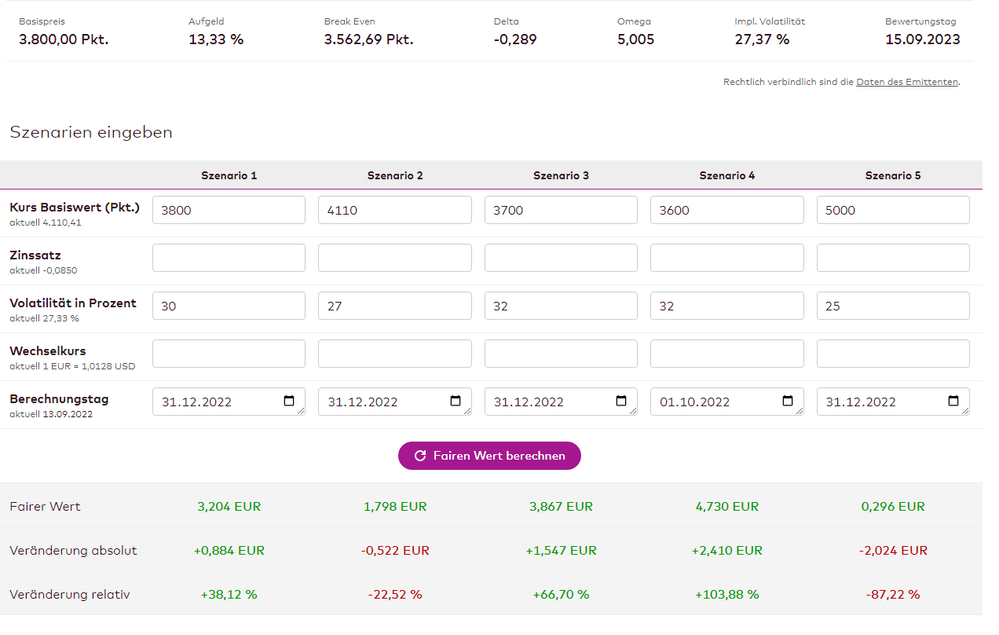The height and width of the screenshot is (635, 999).
Task: Edit Volatilität value 30 in Szenario 1
Action: click(228, 306)
